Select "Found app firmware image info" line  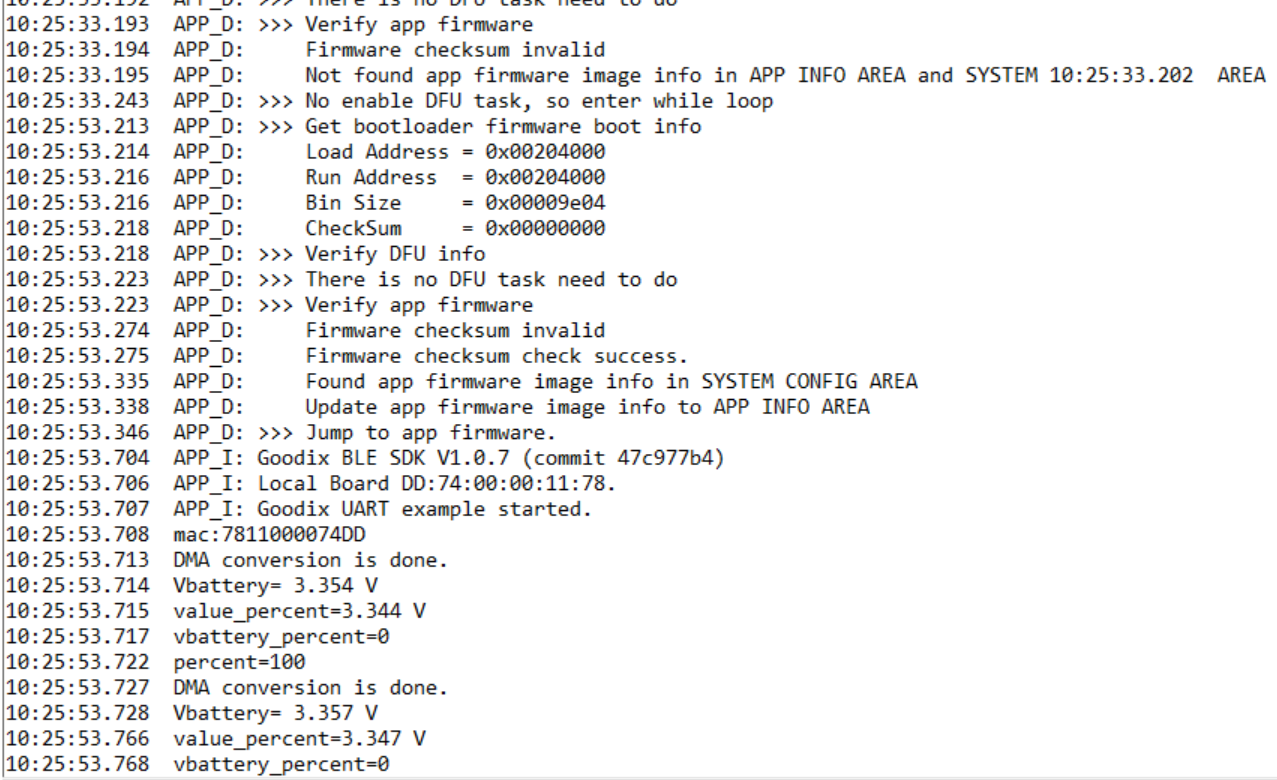pos(611,381)
